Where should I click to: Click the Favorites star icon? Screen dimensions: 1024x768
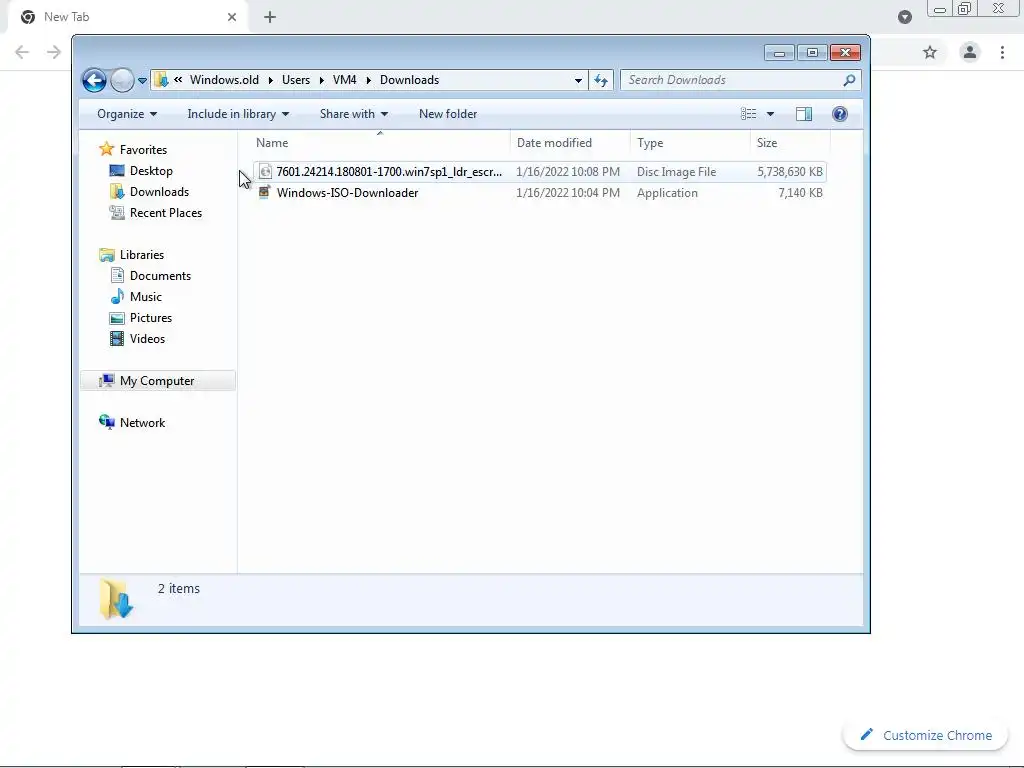coord(106,149)
